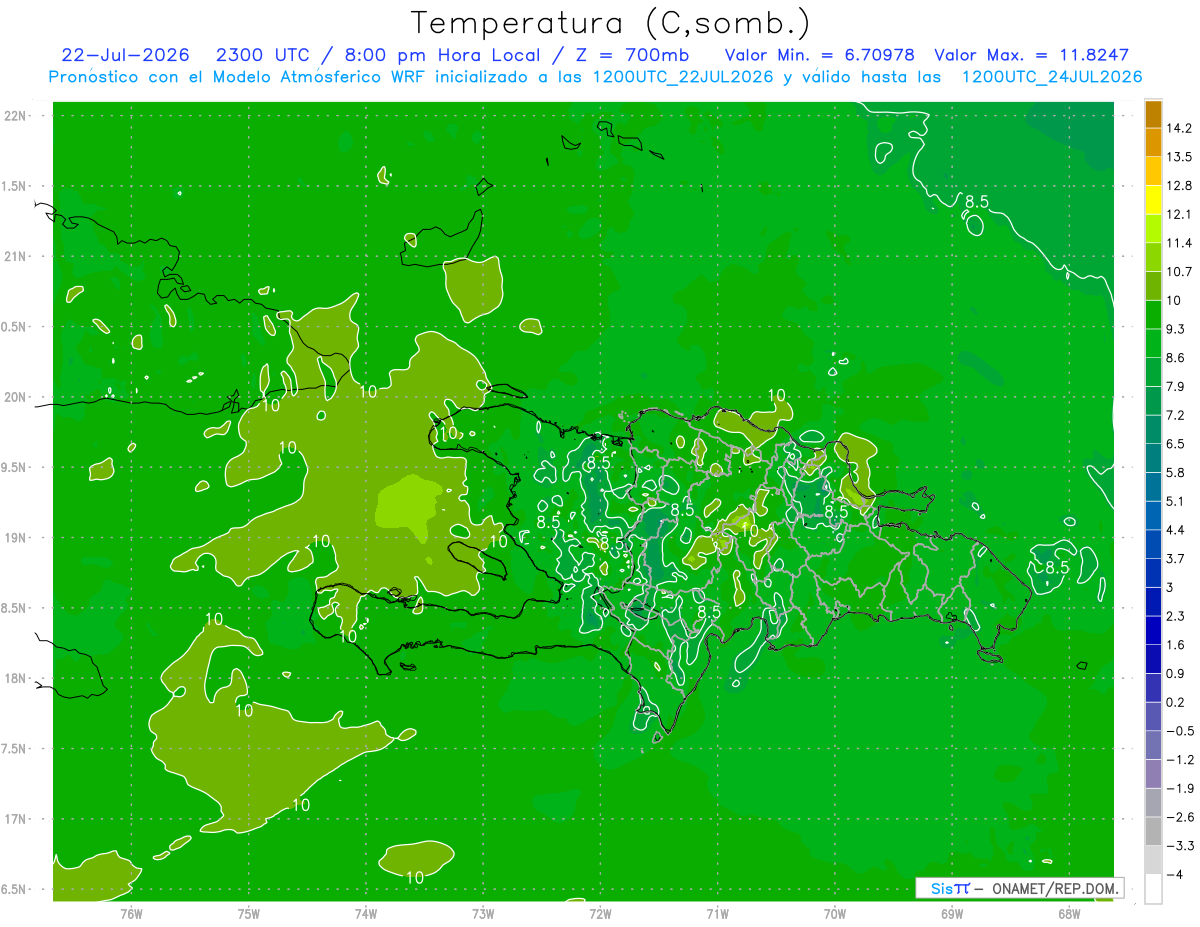Viewport: 1200px width, 927px height.
Task: Click the colorbar label '7.9'
Action: coord(1177,386)
